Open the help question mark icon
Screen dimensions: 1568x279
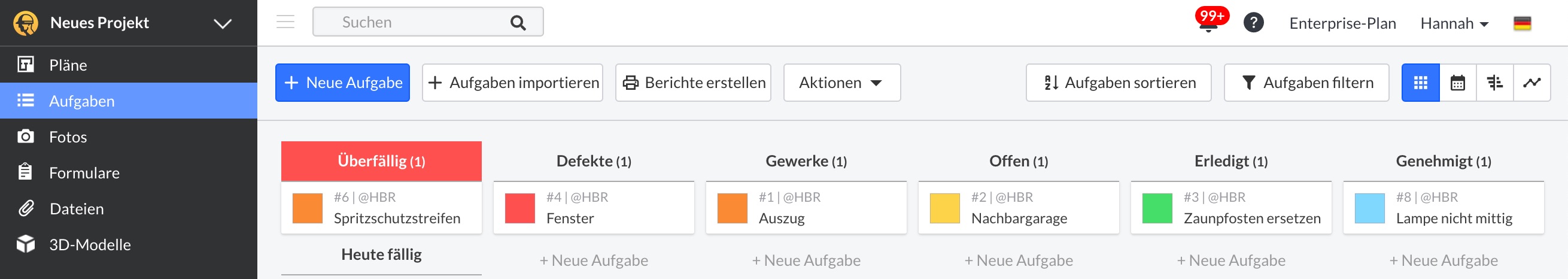1253,23
